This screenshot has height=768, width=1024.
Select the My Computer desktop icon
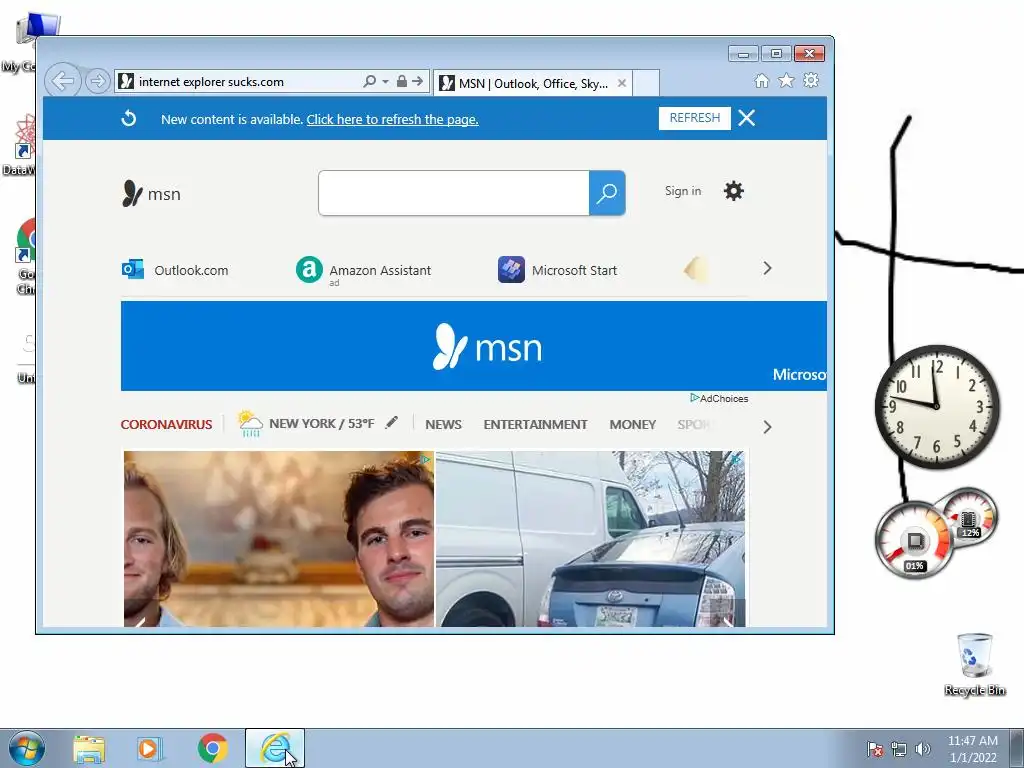[25, 43]
